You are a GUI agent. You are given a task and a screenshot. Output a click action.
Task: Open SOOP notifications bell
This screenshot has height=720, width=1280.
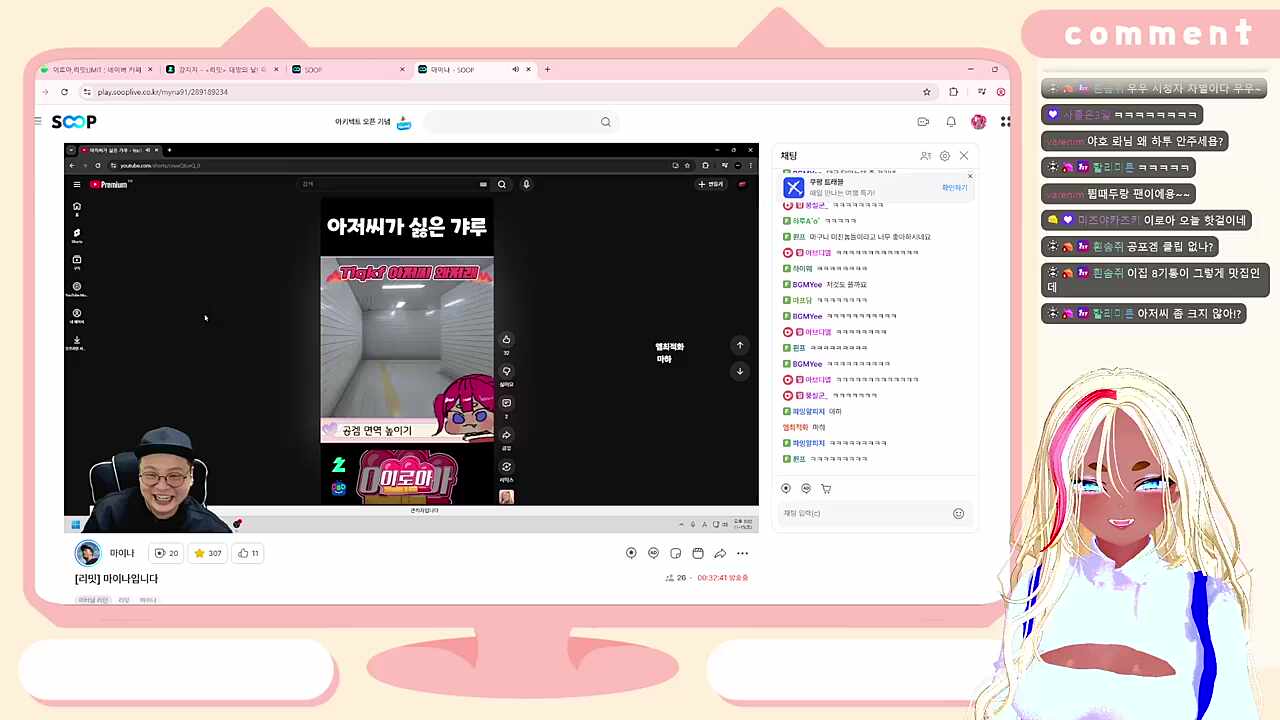click(x=951, y=122)
